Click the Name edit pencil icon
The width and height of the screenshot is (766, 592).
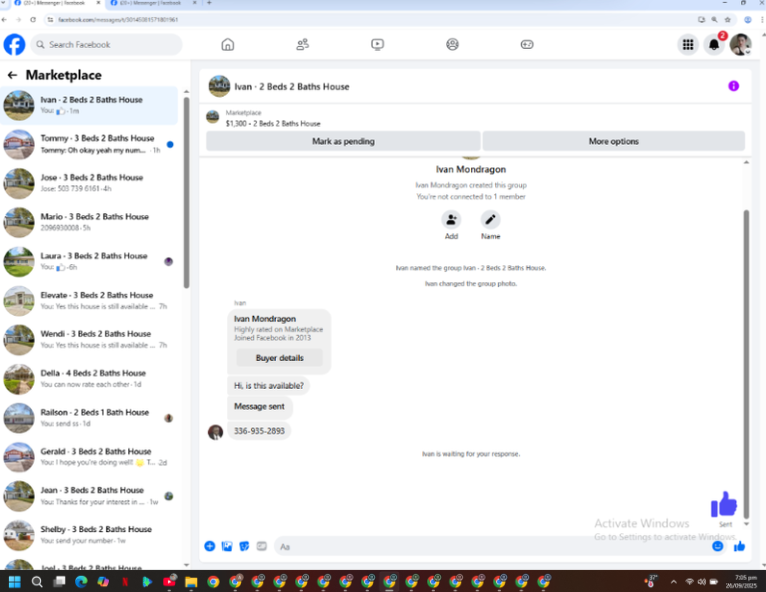[490, 220]
